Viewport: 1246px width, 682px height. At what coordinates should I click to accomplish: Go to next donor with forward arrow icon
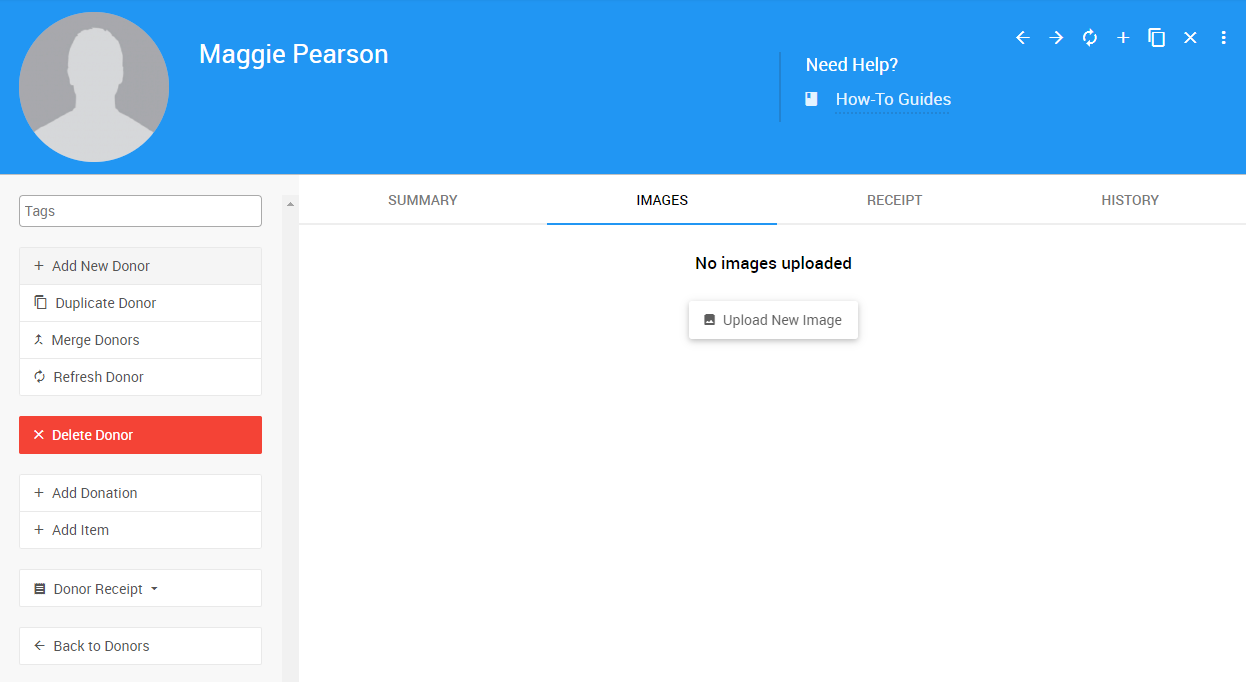pos(1056,38)
